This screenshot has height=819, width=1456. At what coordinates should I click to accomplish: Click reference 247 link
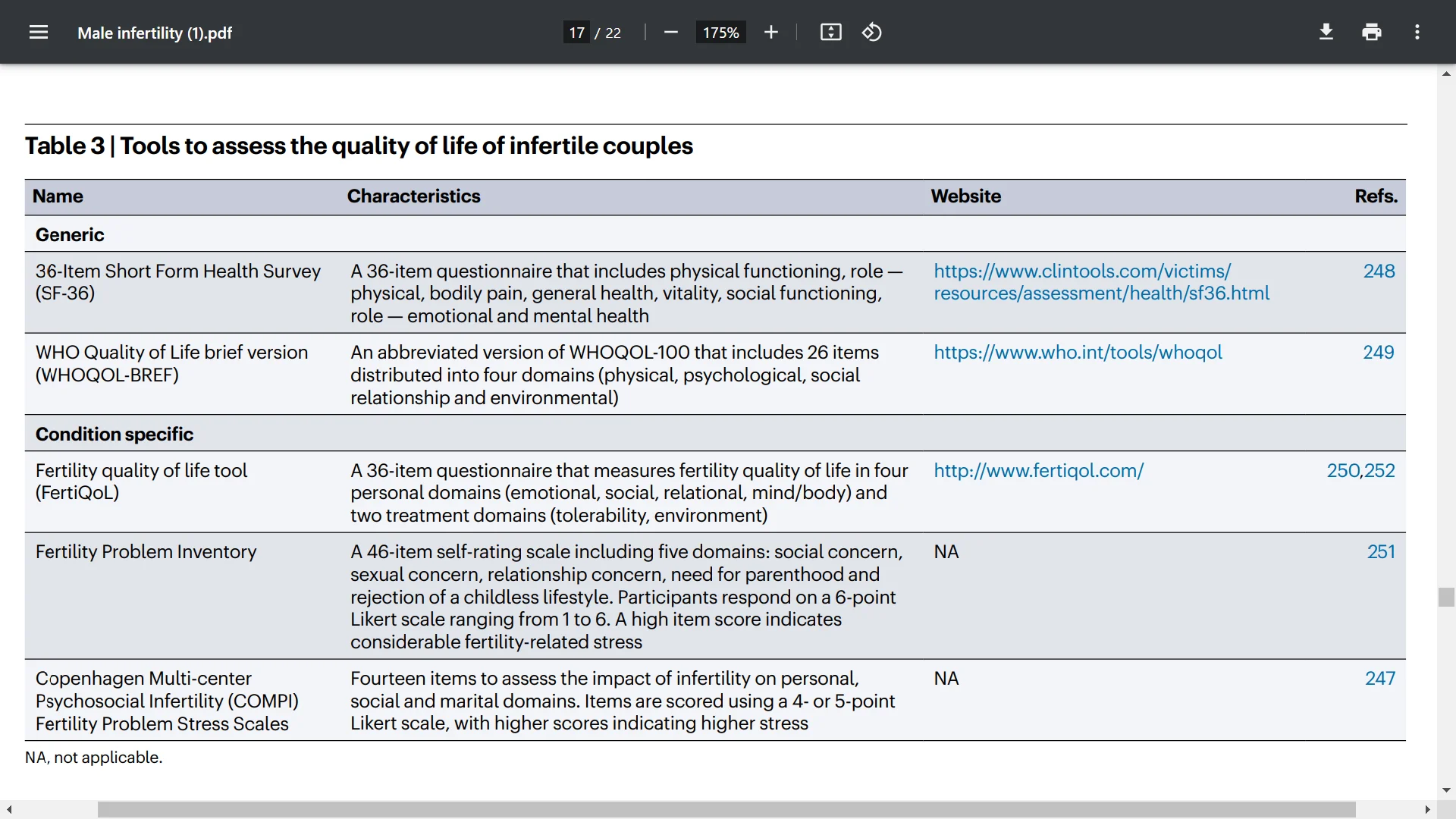(x=1379, y=679)
